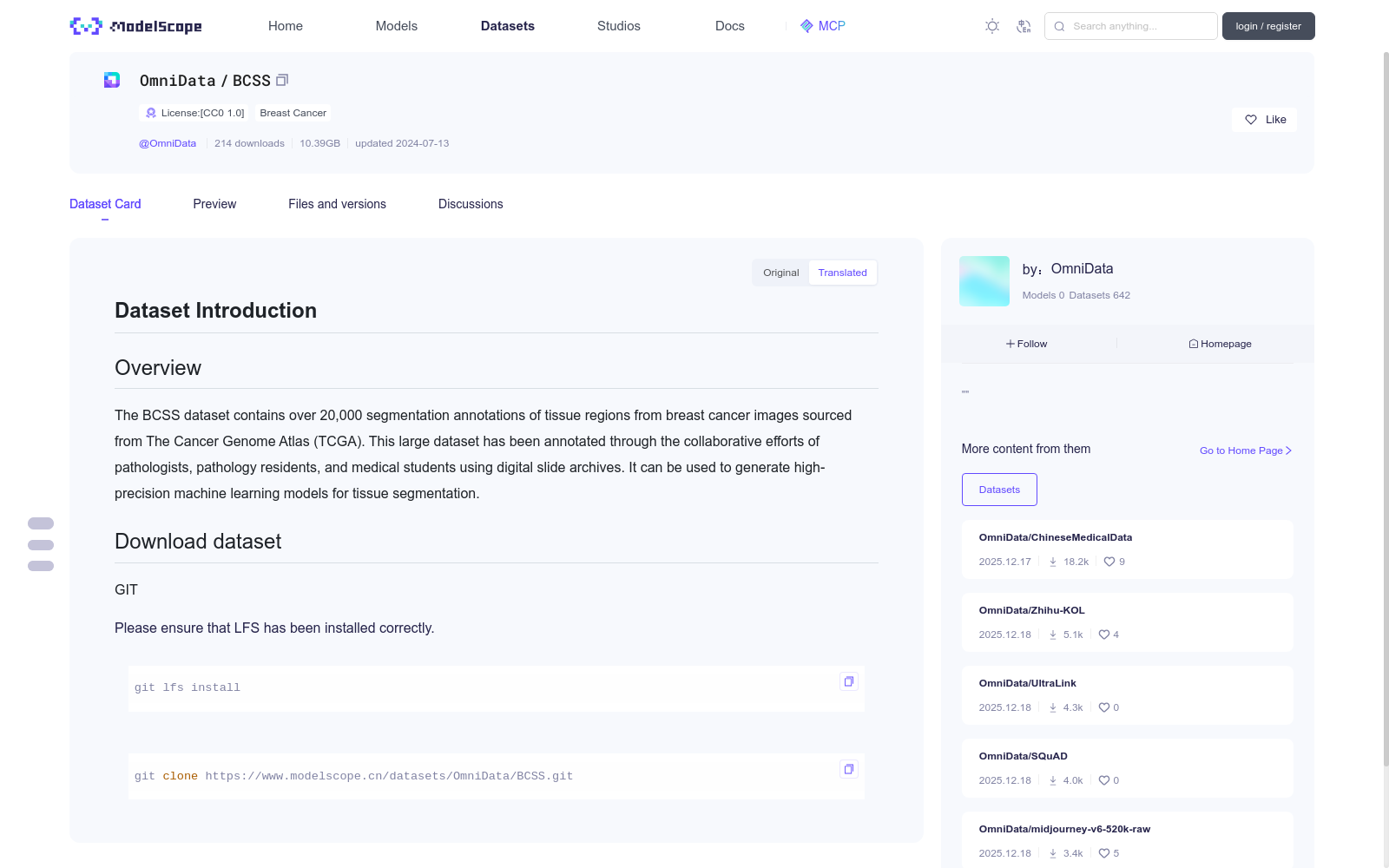Toggle the light/dark theme sun icon
The height and width of the screenshot is (868, 1389).
click(992, 26)
